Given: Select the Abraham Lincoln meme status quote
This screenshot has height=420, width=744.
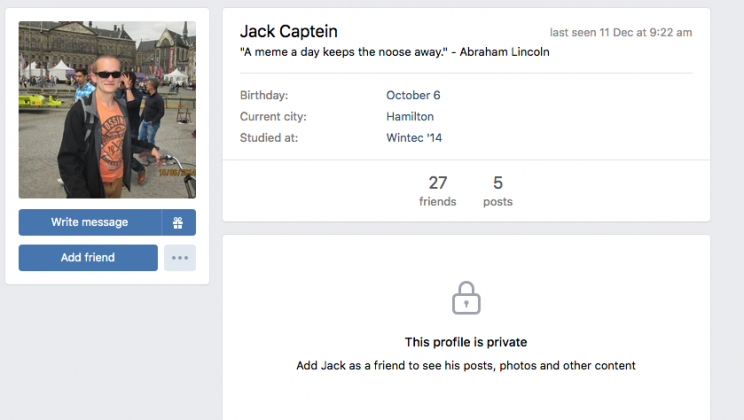Looking at the screenshot, I should [x=394, y=52].
